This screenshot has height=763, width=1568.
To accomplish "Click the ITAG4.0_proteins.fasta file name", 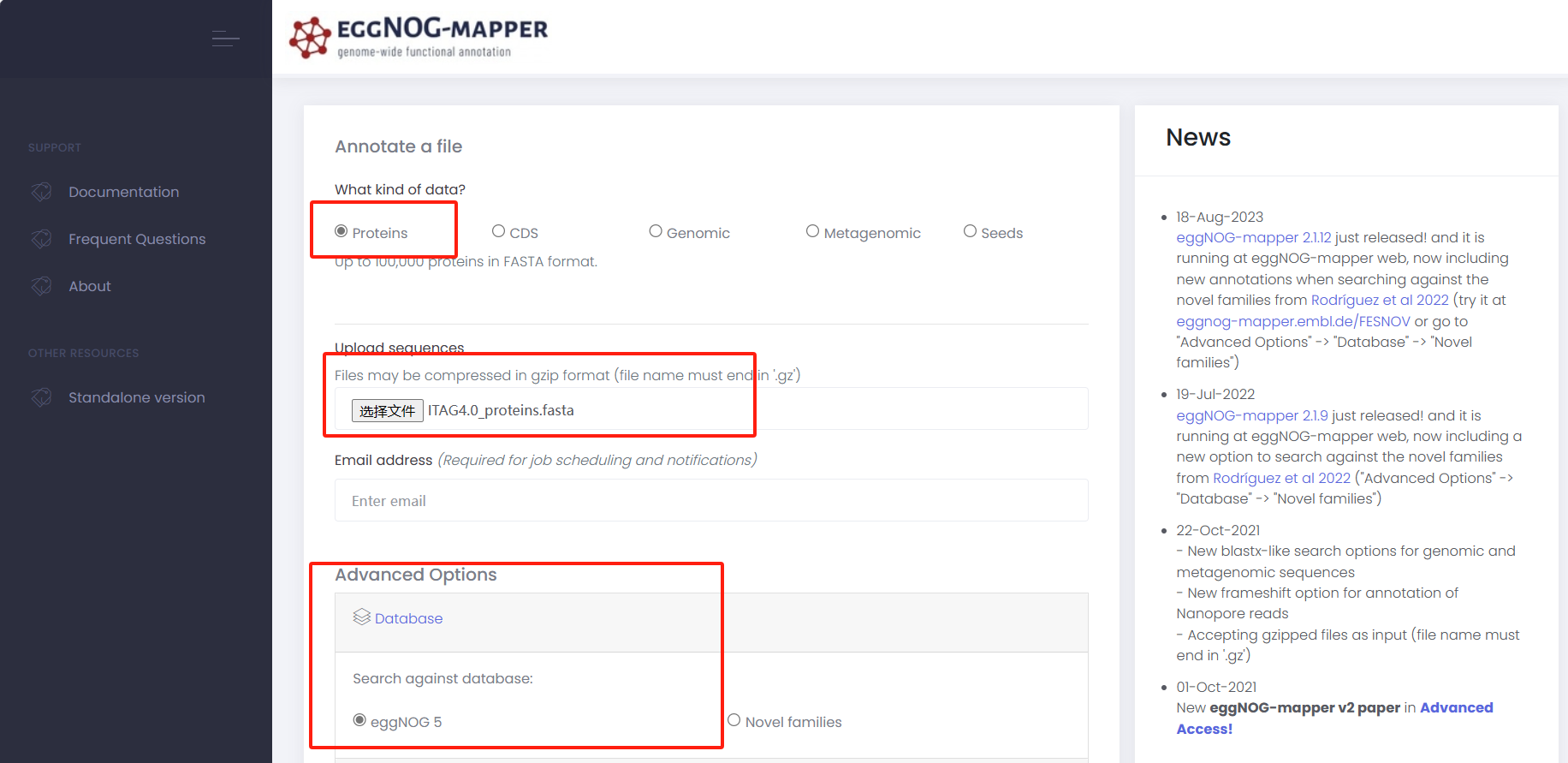I will coord(501,410).
